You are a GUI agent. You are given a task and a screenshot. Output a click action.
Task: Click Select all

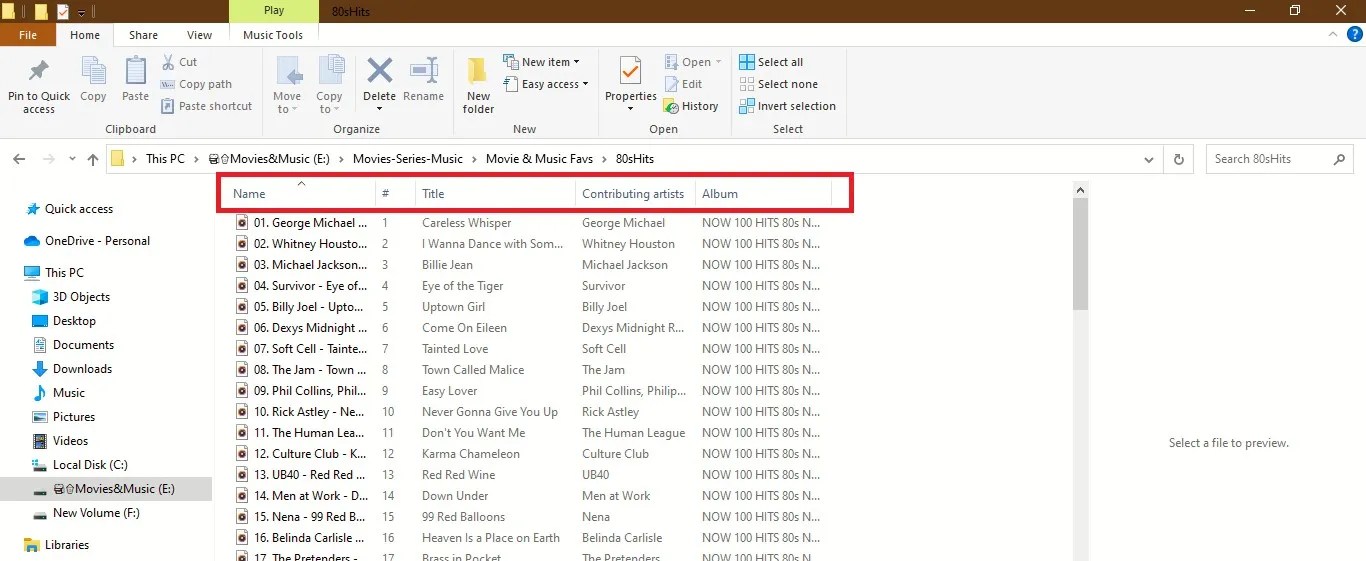771,62
